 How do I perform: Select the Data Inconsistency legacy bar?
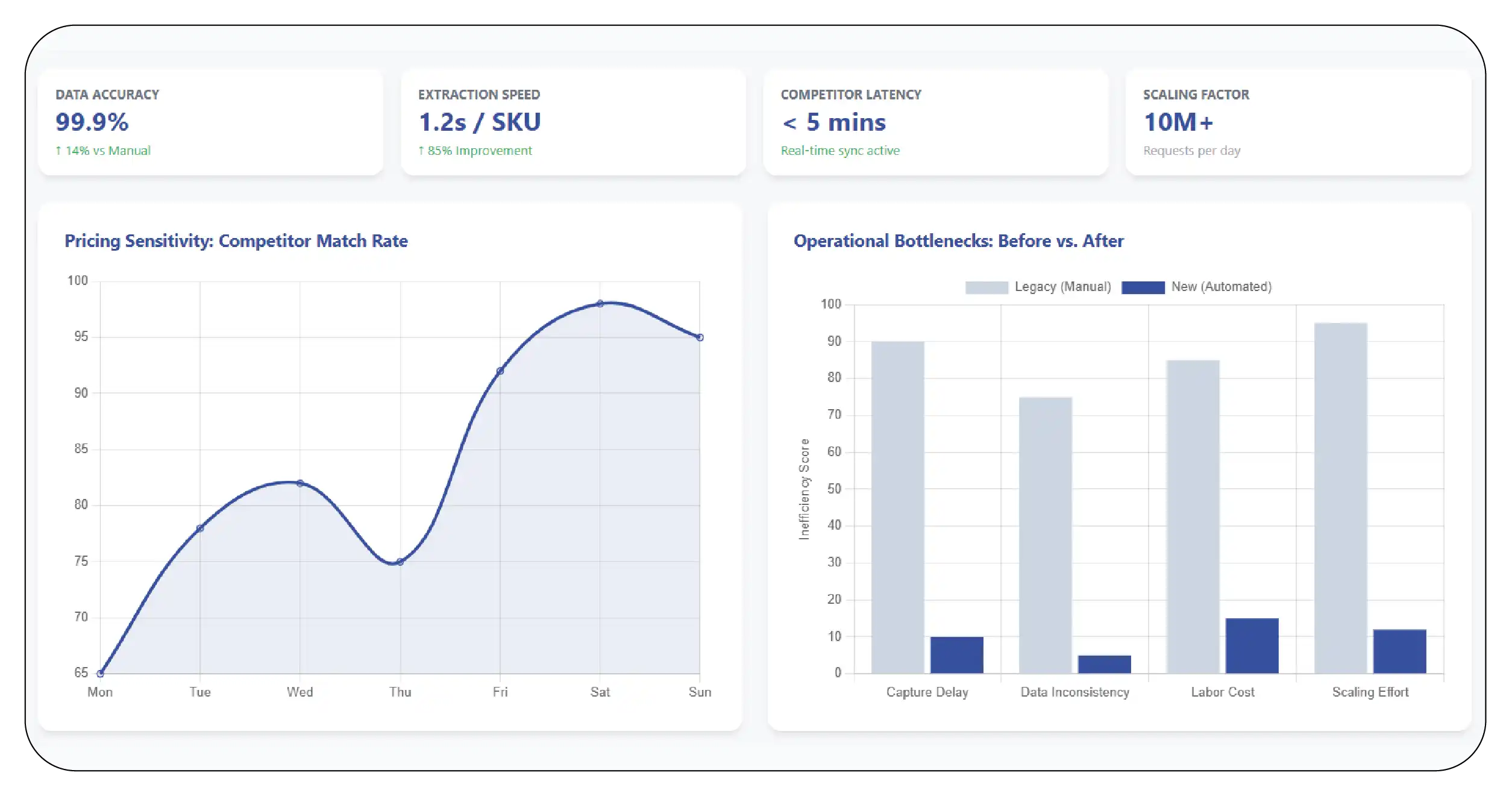click(x=1045, y=535)
